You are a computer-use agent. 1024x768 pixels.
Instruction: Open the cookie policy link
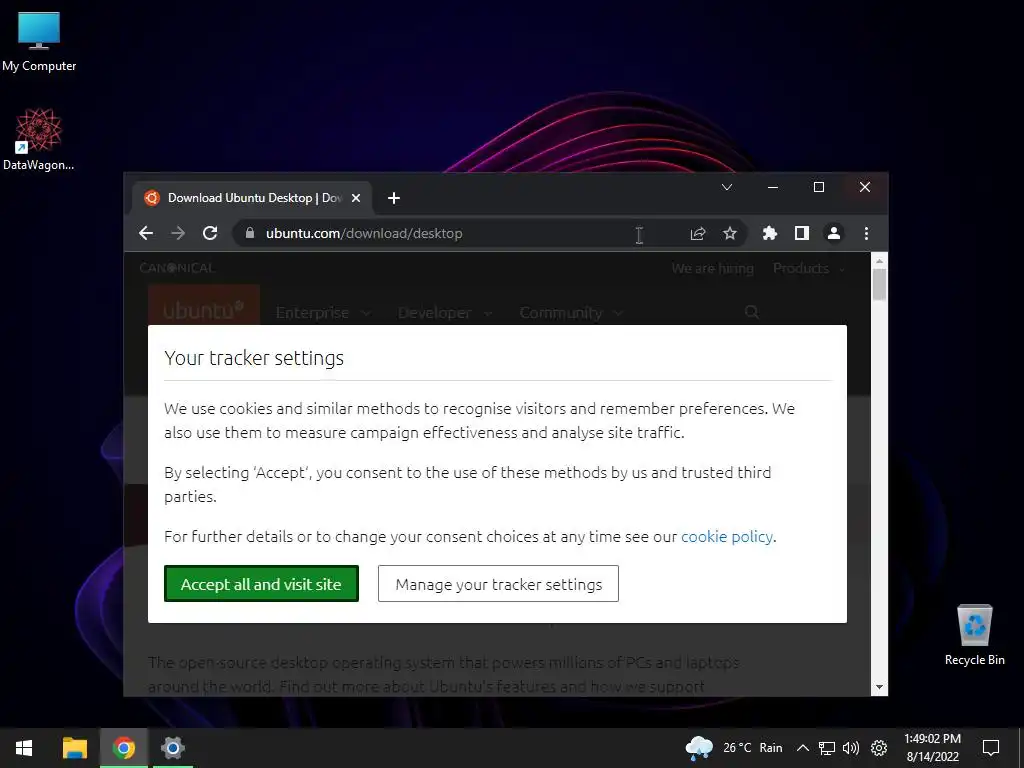pyautogui.click(x=727, y=537)
